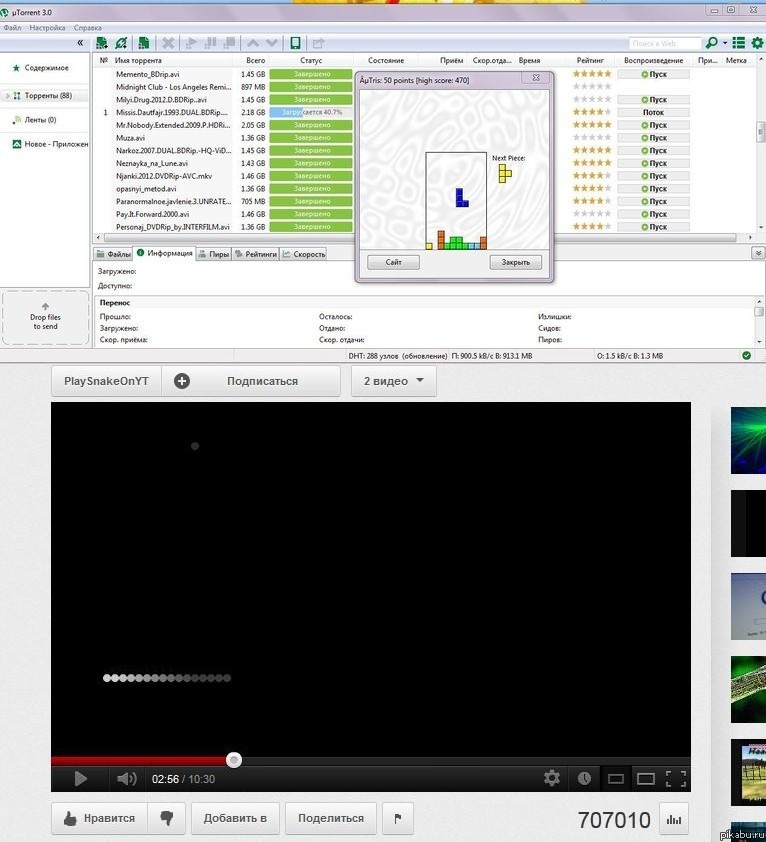766x842 pixels.
Task: Toggle fullscreen mode on video player
Action: pos(676,778)
